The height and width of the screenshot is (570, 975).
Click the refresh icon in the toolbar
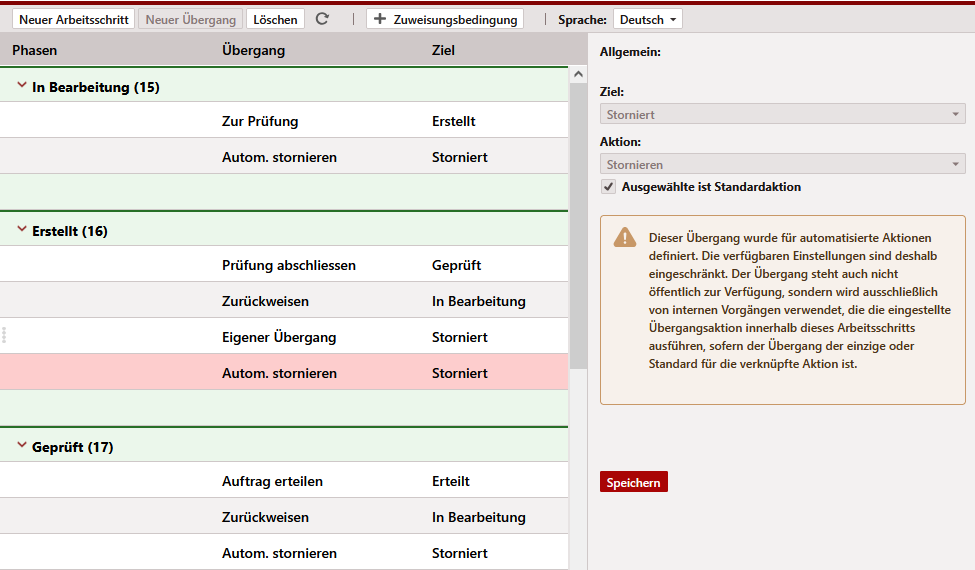(322, 19)
